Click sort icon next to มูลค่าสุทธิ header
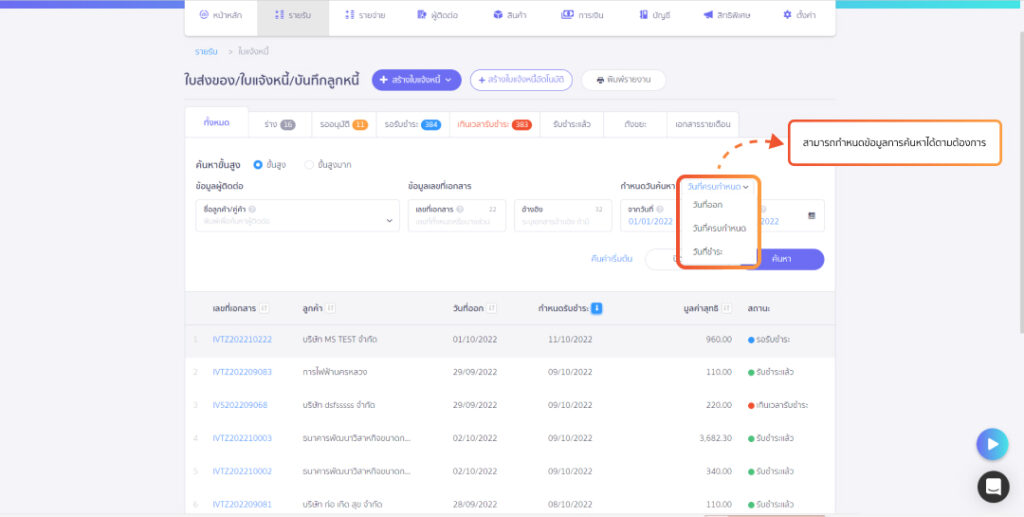 click(727, 308)
